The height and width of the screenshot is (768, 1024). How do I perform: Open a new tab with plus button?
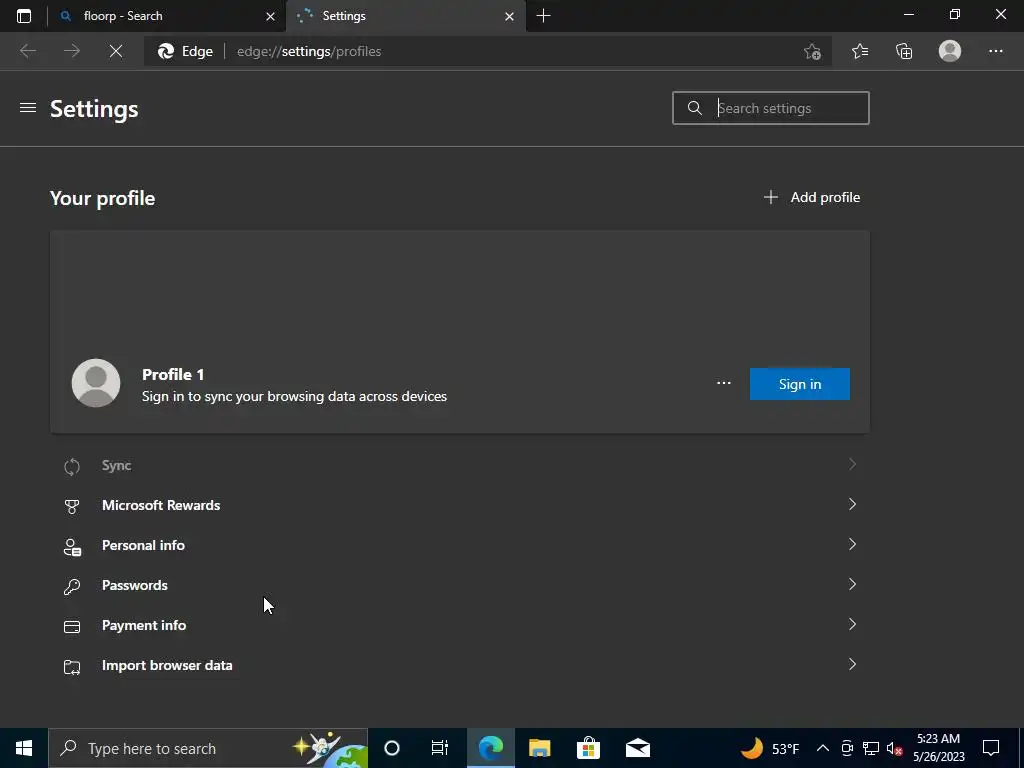(x=543, y=16)
